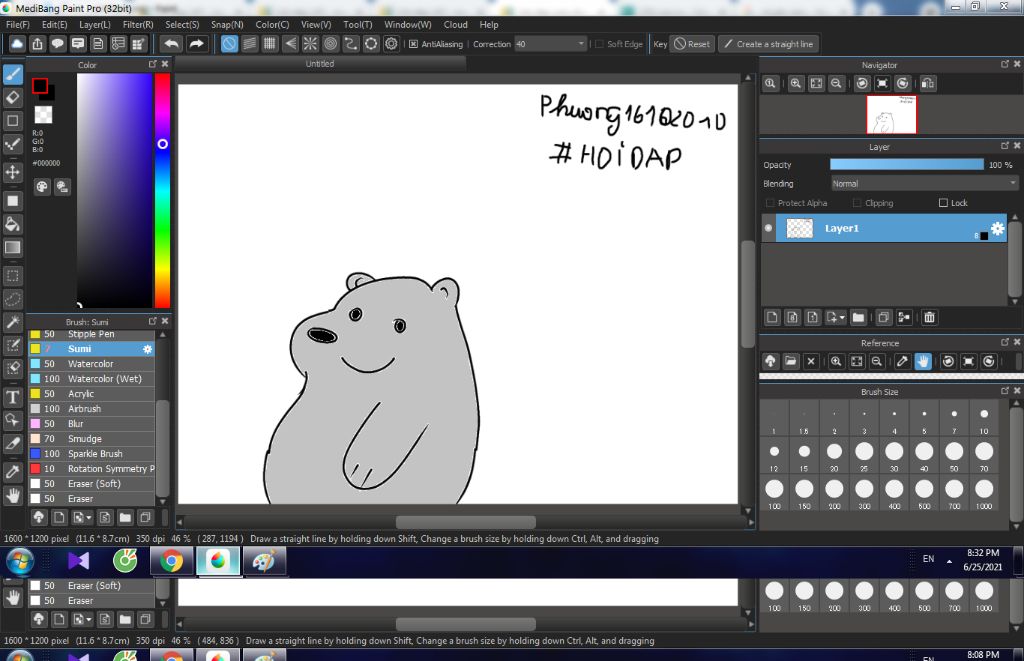Click the Redo arrow in toolbar
The image size is (1024, 661).
(x=196, y=44)
